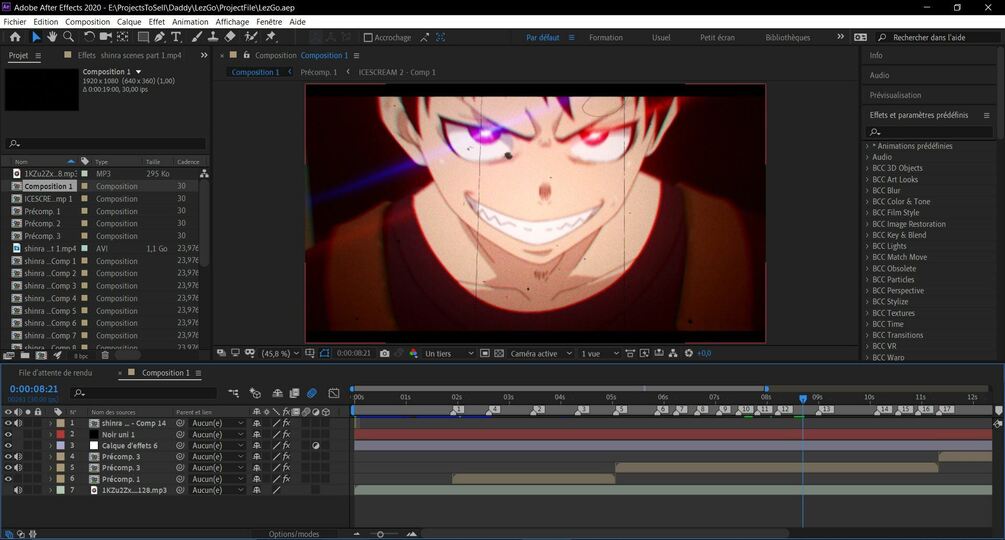1005x540 pixels.
Task: Click the composition mini-flowchart icon in timeline
Action: [x=233, y=393]
